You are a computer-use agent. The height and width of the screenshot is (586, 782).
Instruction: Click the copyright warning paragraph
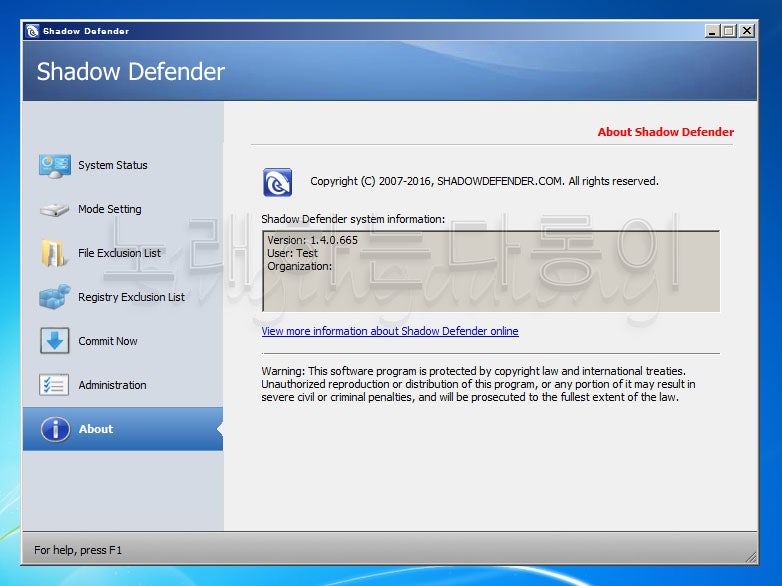478,384
